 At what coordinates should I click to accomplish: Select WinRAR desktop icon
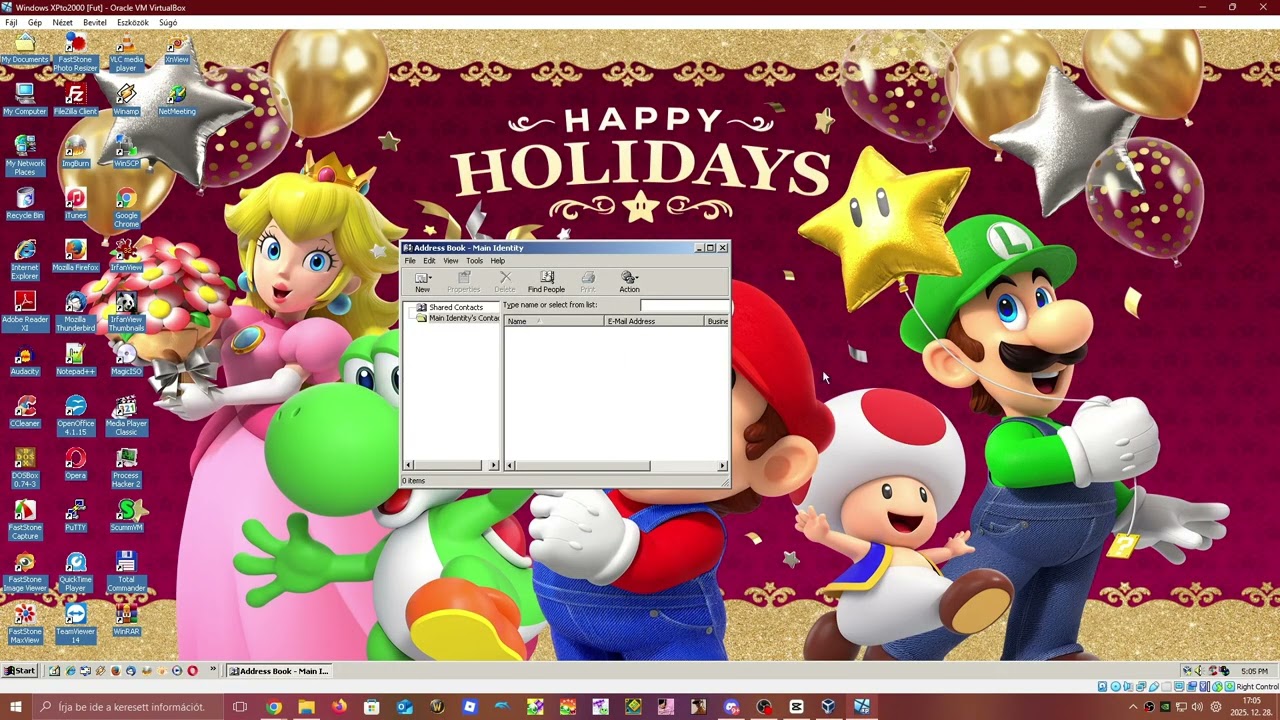pos(126,621)
